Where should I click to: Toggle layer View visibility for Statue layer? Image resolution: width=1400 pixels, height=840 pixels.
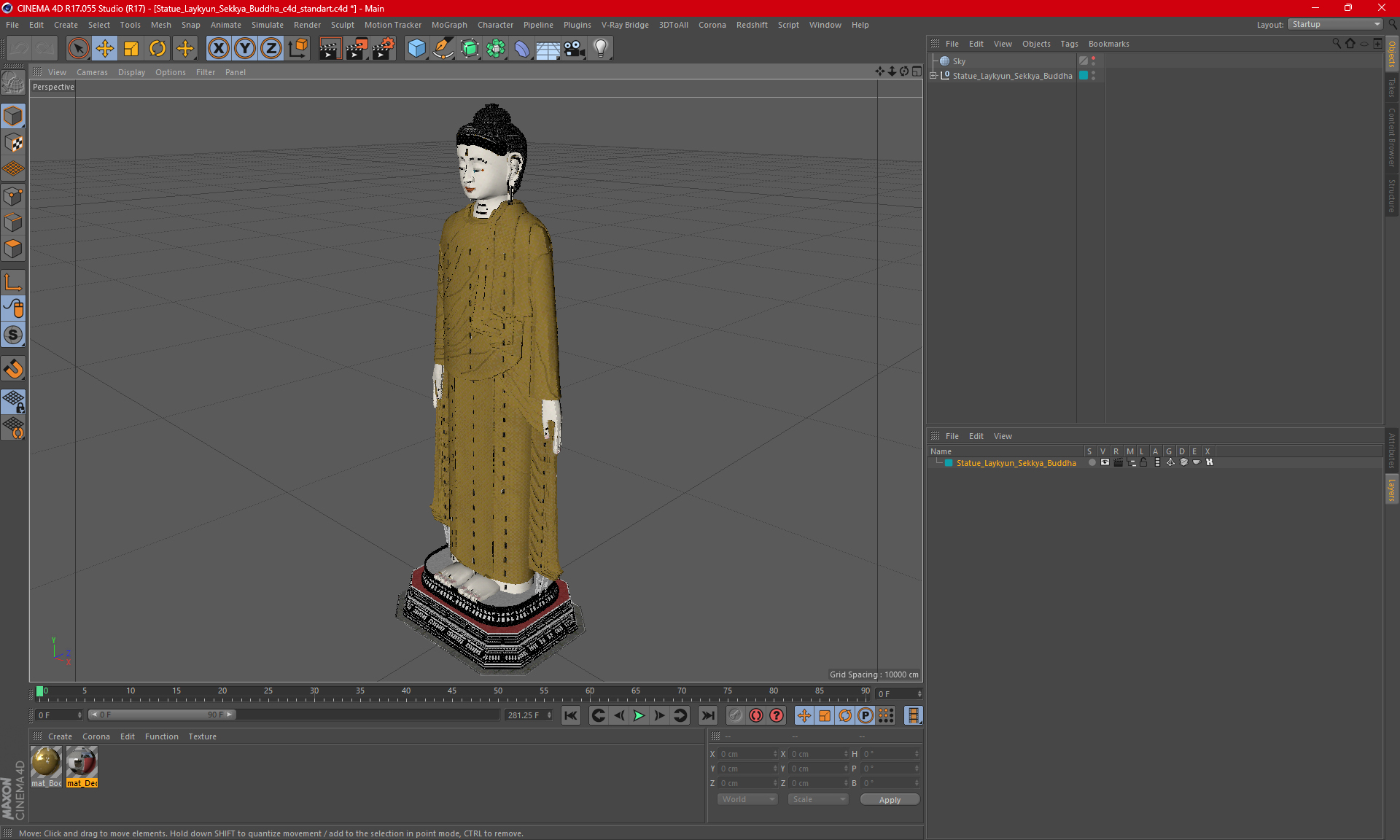(1105, 462)
